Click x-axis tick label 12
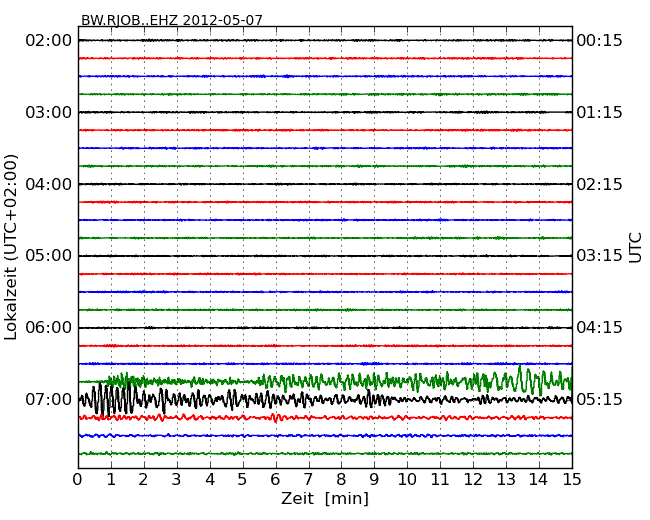 473,479
